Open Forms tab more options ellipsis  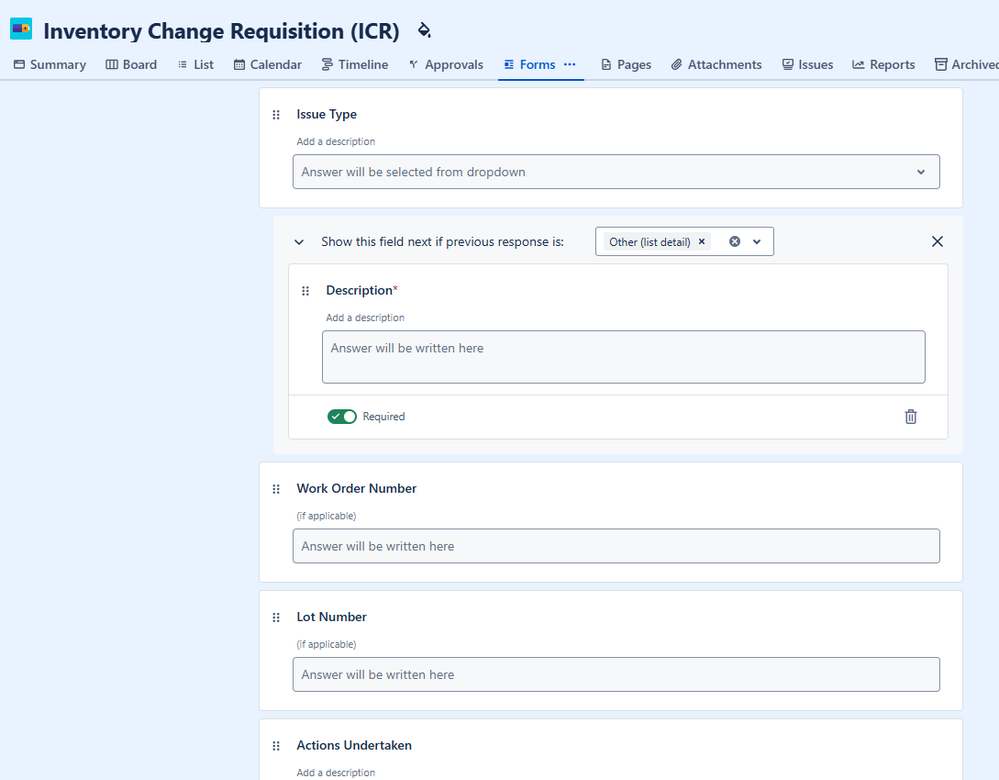tap(570, 64)
